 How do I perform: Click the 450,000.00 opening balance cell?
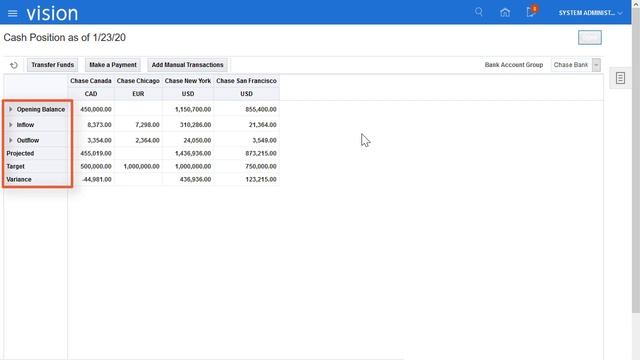91,109
